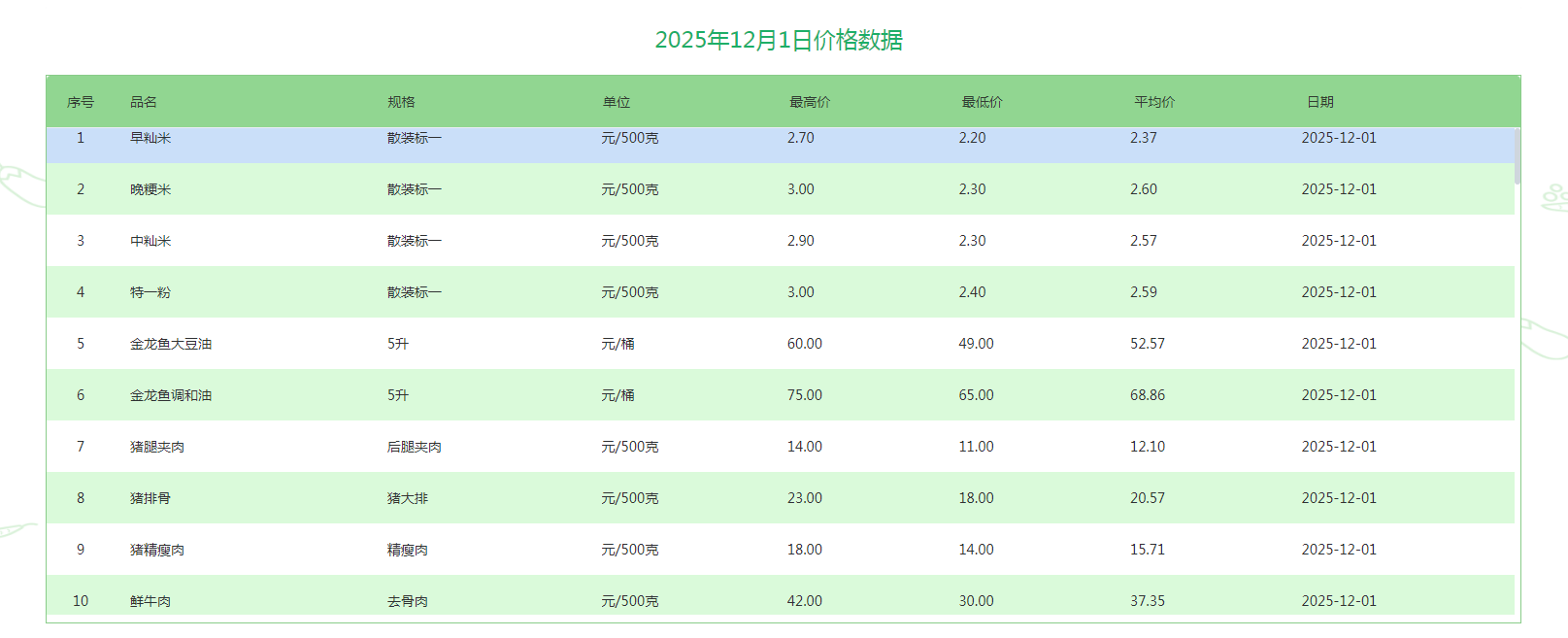Select the 规格 column header

pyautogui.click(x=401, y=102)
